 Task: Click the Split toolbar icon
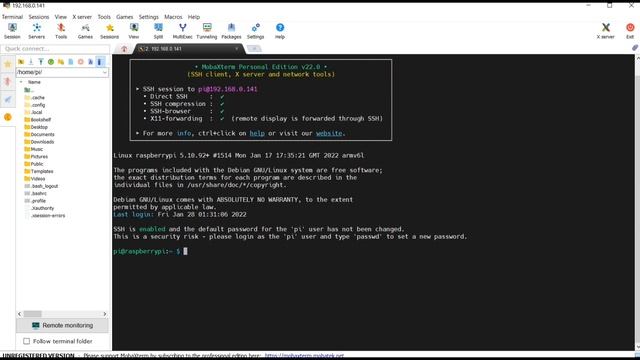pyautogui.click(x=158, y=31)
